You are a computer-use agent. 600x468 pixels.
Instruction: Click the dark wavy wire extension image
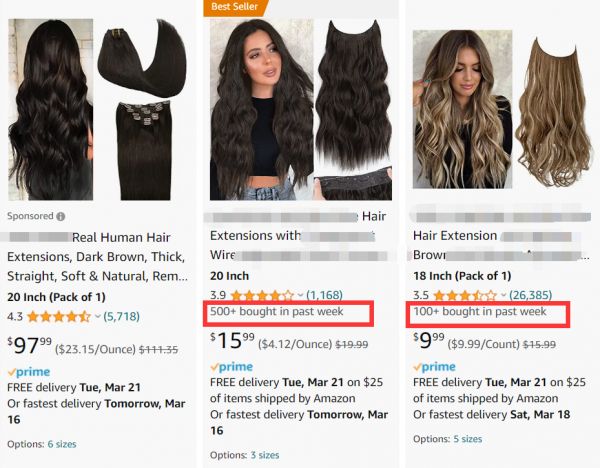(x=301, y=109)
